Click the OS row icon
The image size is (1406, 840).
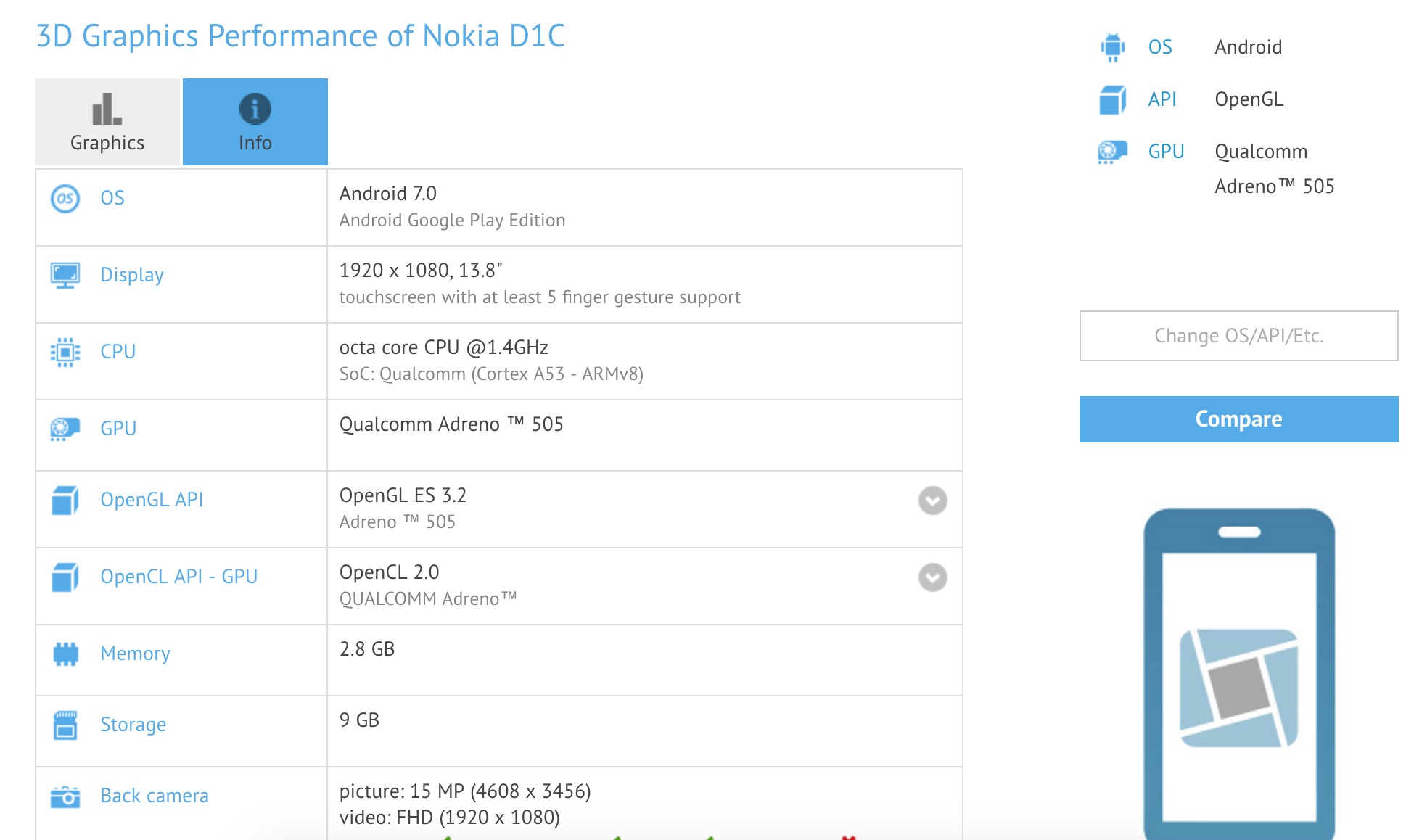tap(66, 197)
